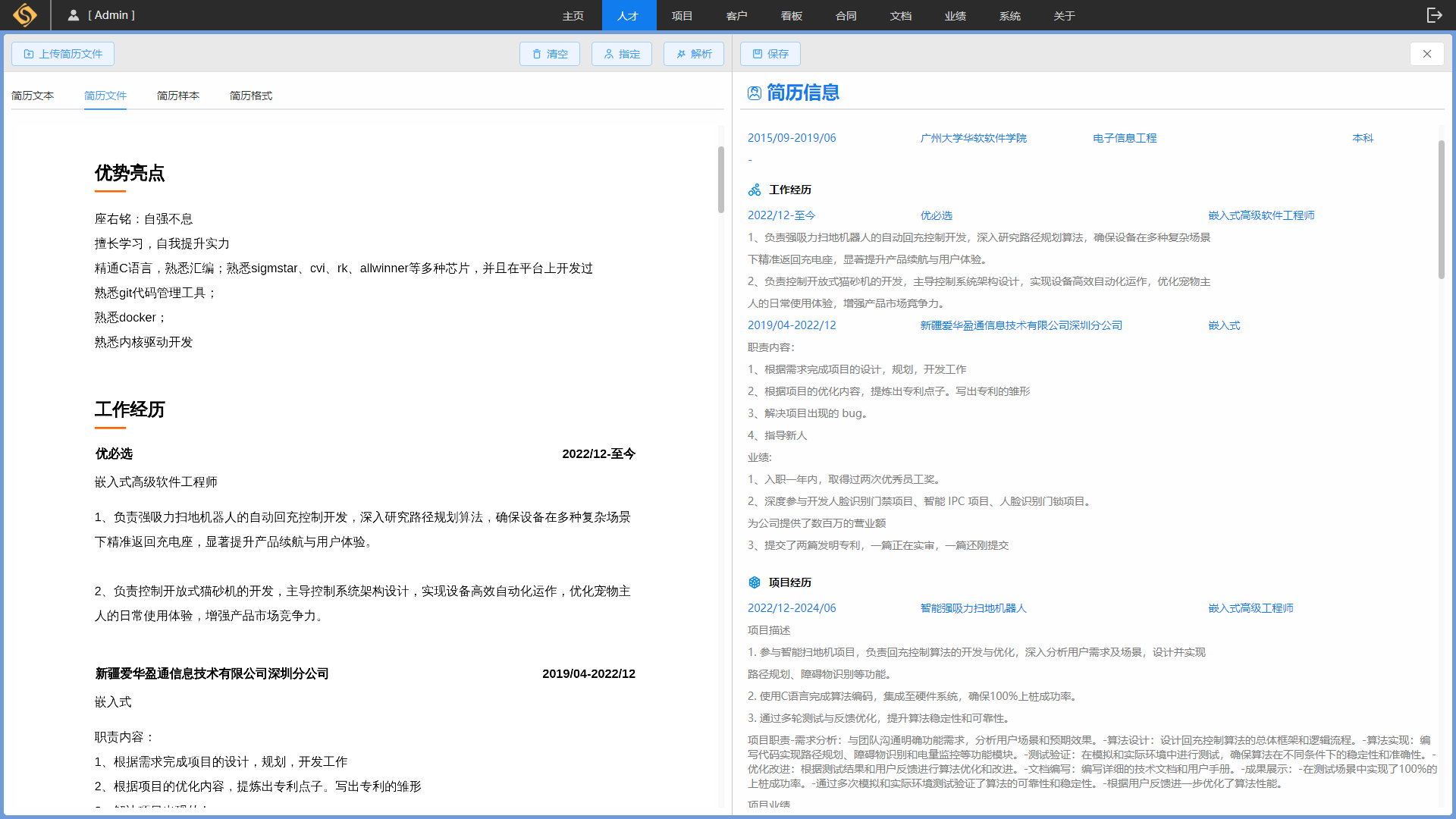Open the 人才 menu
1456x819 pixels.
[628, 15]
